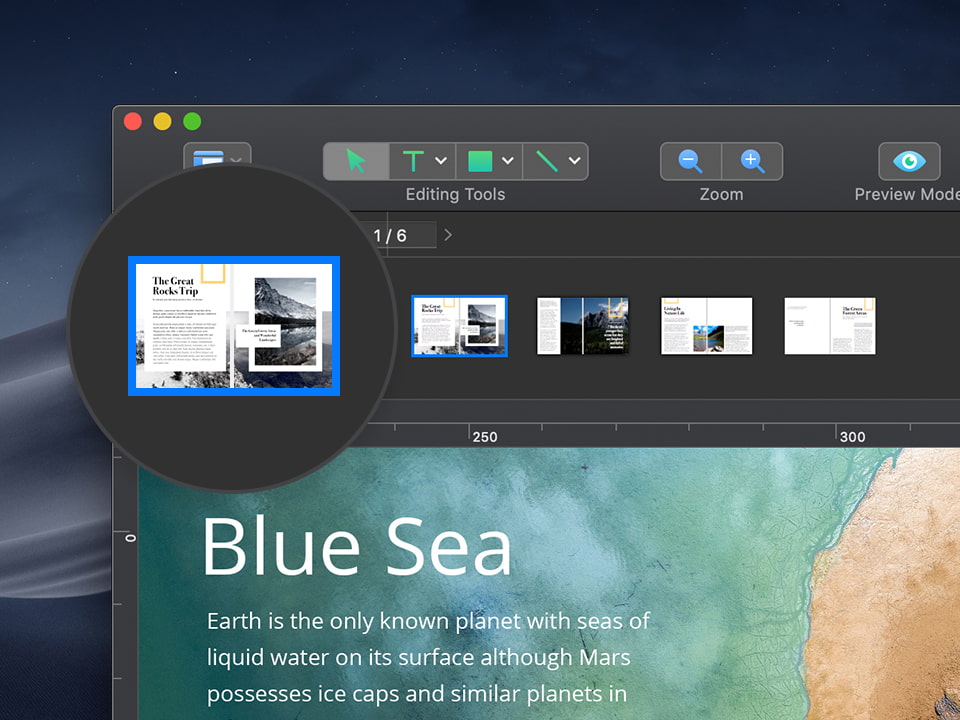Click the Preview Mode toolbar button
Image resolution: width=960 pixels, height=720 pixels.
pyautogui.click(x=908, y=161)
